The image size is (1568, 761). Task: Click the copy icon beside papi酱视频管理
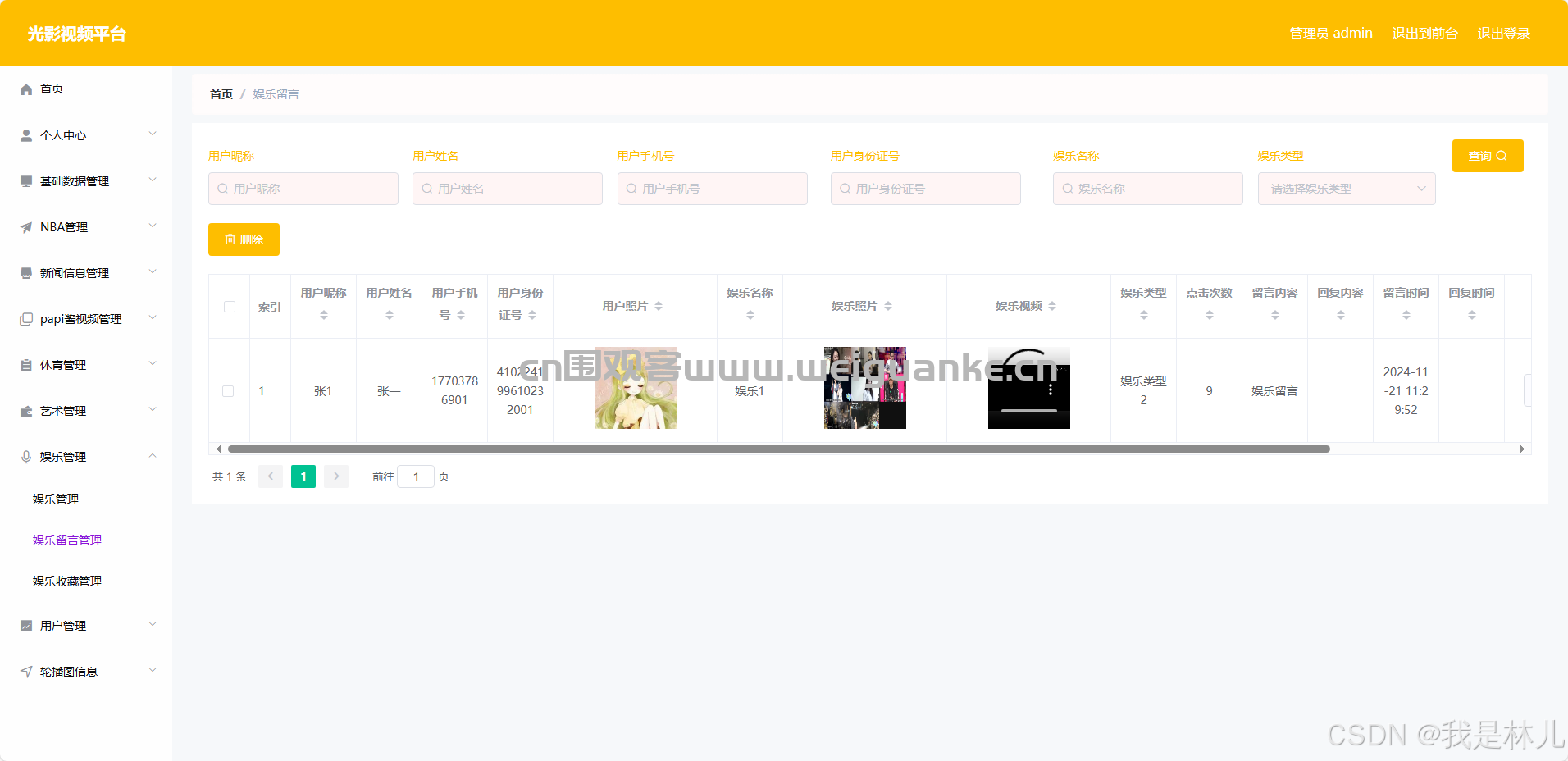(26, 319)
